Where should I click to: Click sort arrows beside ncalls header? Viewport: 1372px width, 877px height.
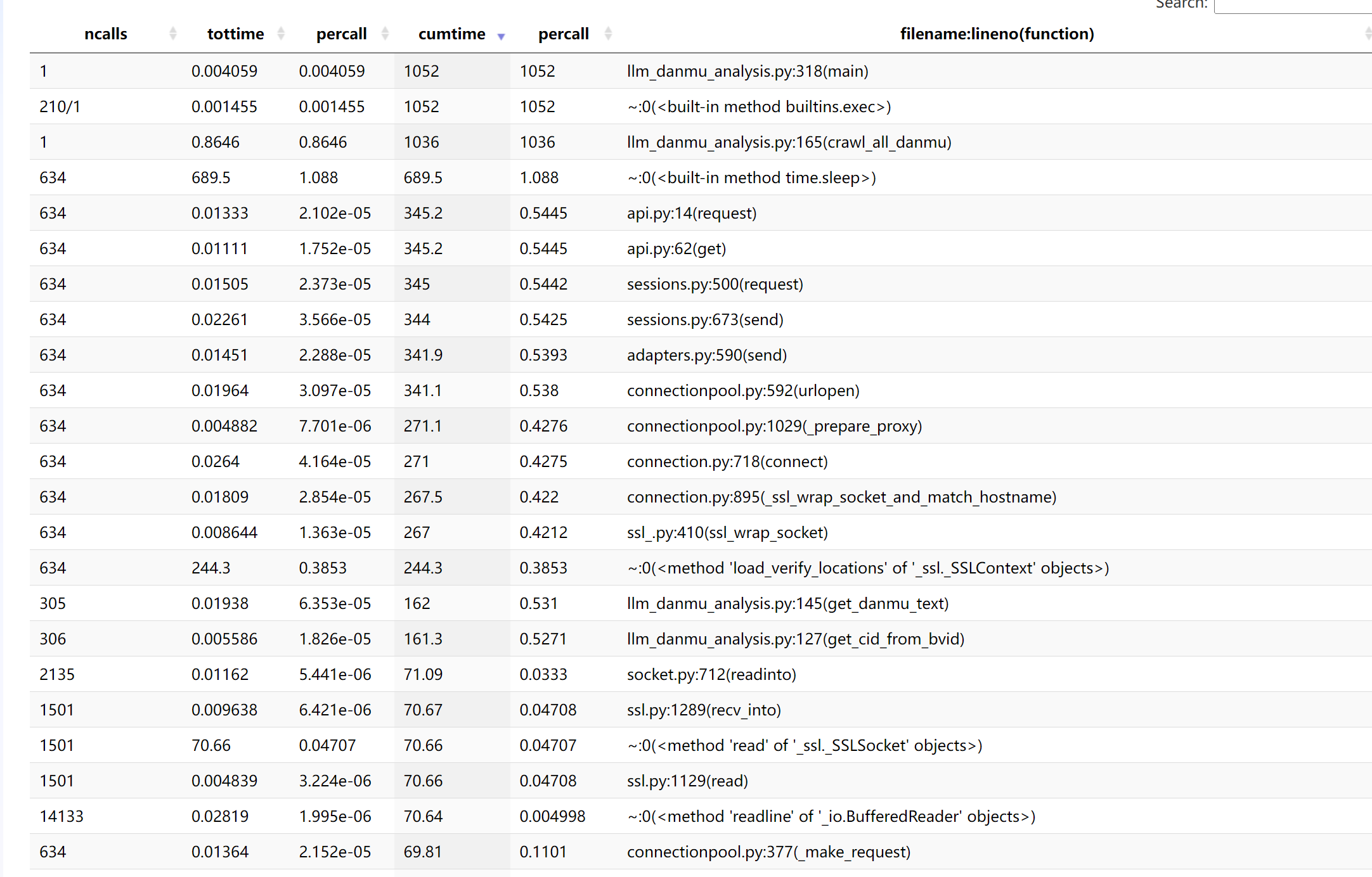point(173,34)
